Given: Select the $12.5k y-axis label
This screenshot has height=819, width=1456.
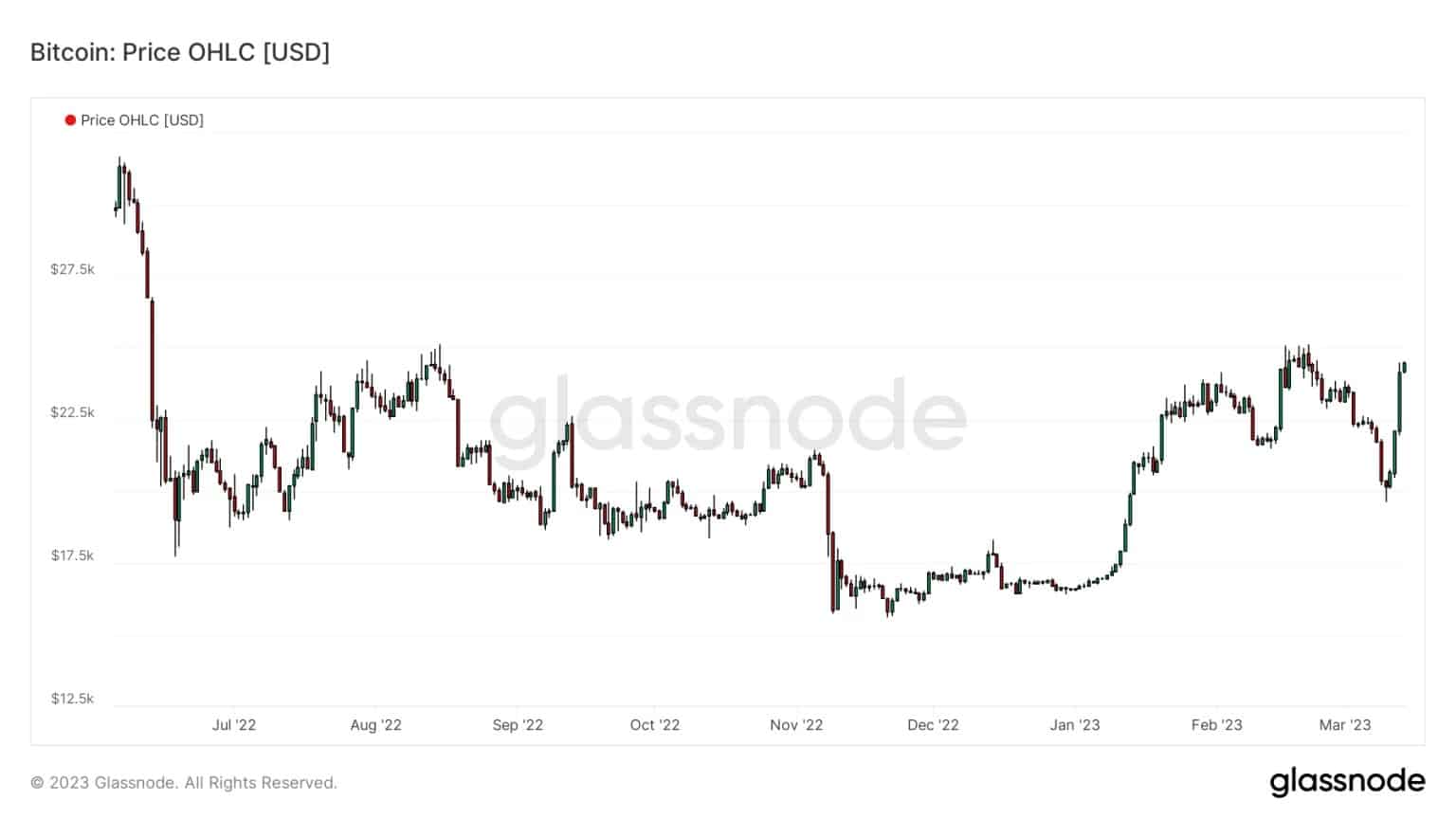Looking at the screenshot, I should click(x=73, y=699).
